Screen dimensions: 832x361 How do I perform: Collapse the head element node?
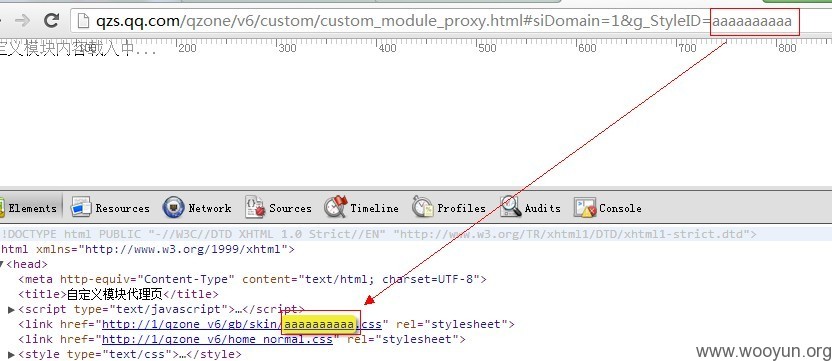pyautogui.click(x=2, y=264)
